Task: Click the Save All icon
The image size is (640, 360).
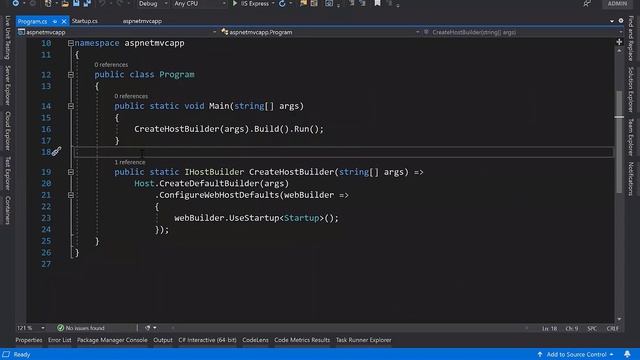Action: pos(87,3)
